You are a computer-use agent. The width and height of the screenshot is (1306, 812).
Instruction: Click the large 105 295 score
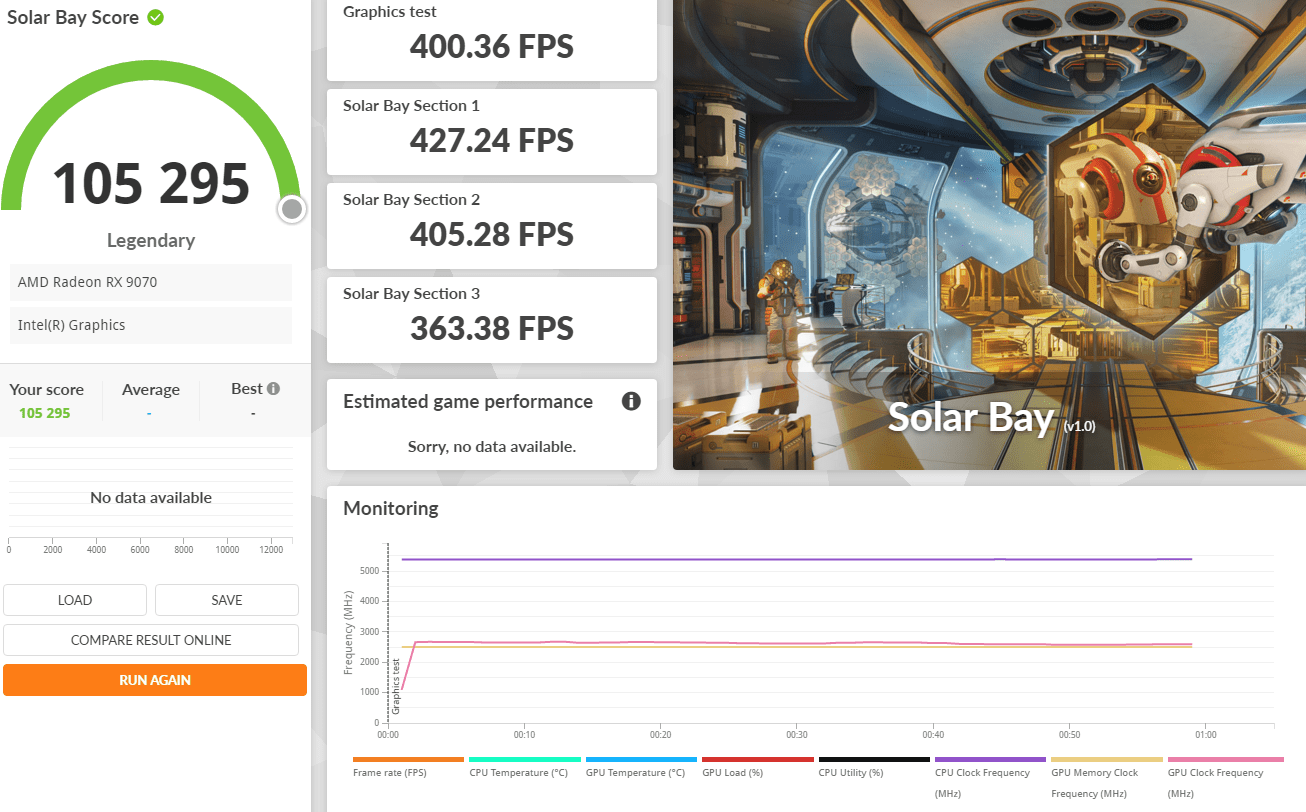pos(151,183)
